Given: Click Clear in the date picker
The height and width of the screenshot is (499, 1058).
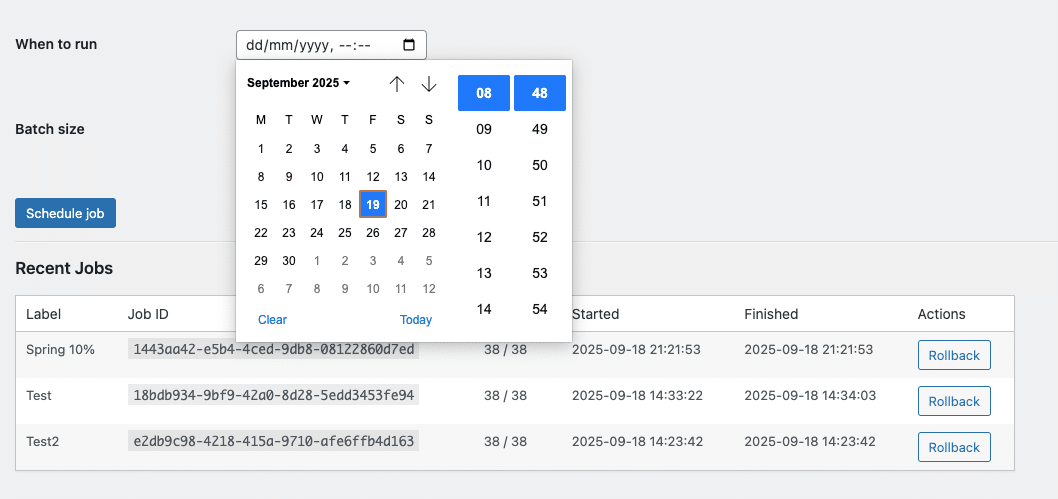Looking at the screenshot, I should tap(273, 320).
